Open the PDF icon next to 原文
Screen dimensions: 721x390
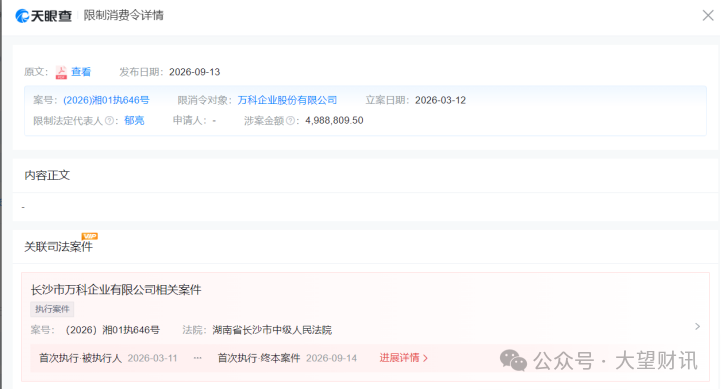(x=61, y=72)
